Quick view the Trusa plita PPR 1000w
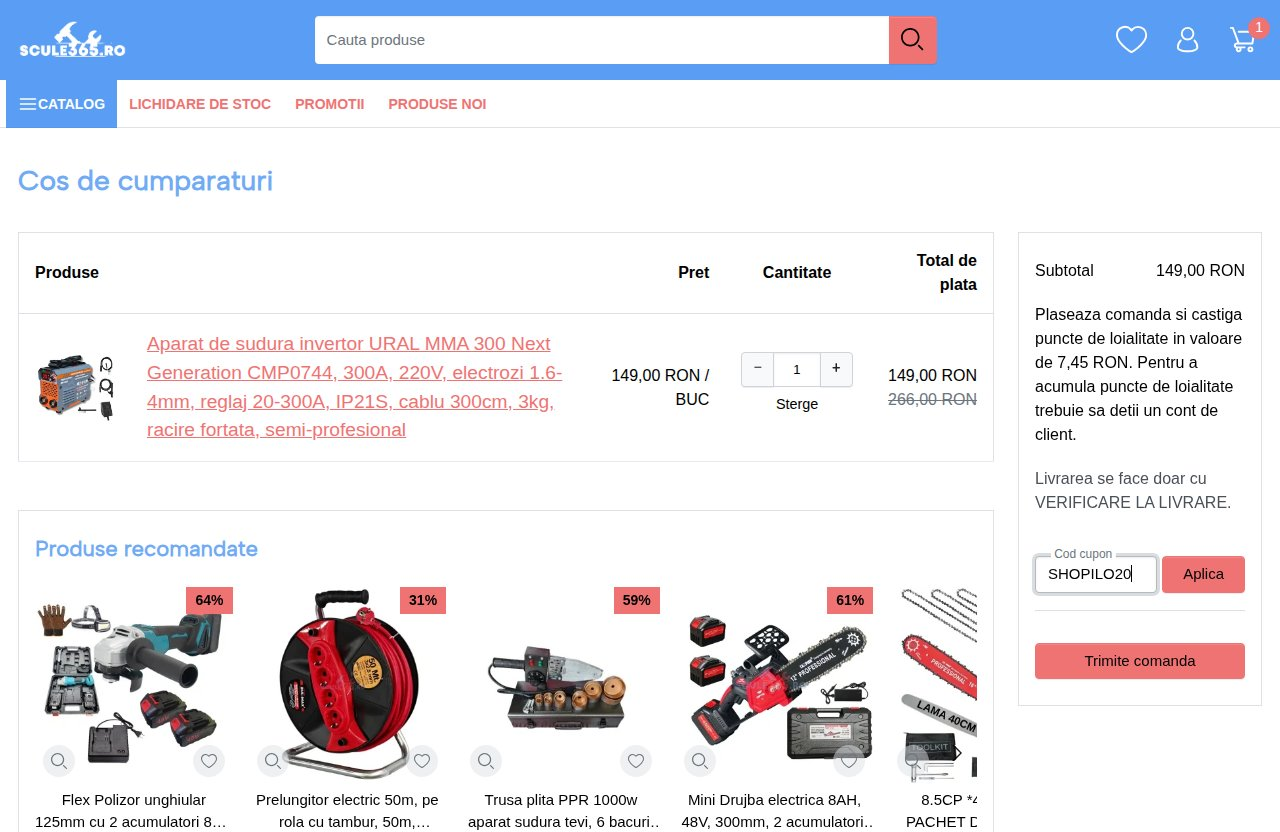This screenshot has width=1280, height=832. pos(486,761)
